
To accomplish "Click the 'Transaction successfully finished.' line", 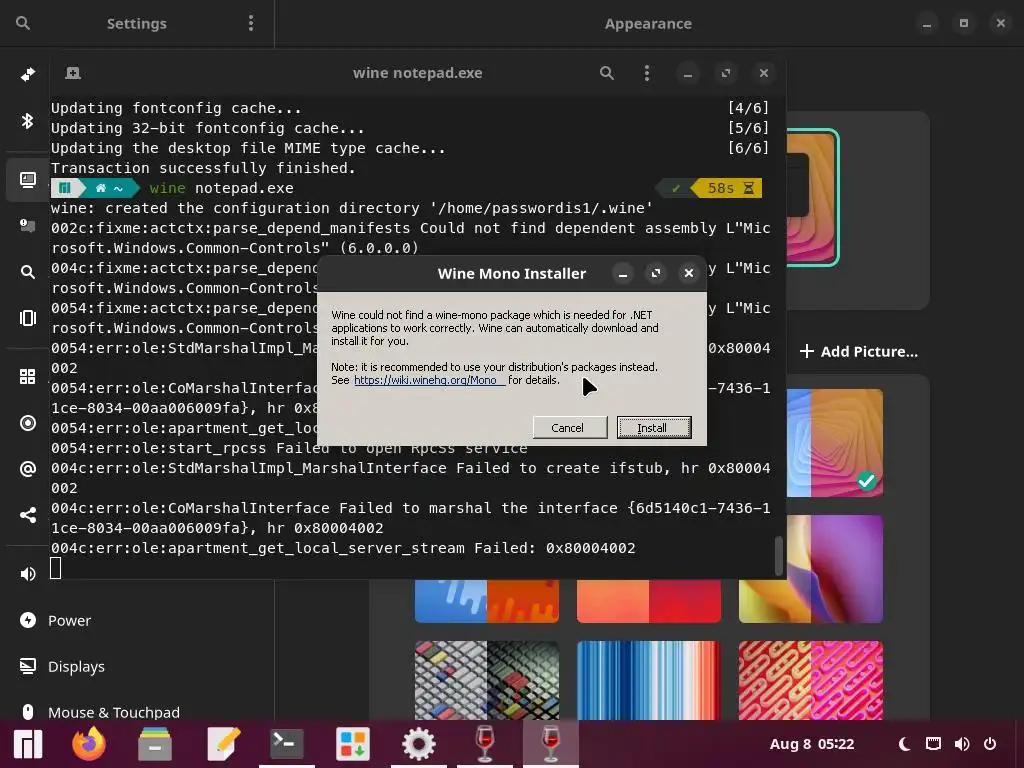I will click(203, 168).
